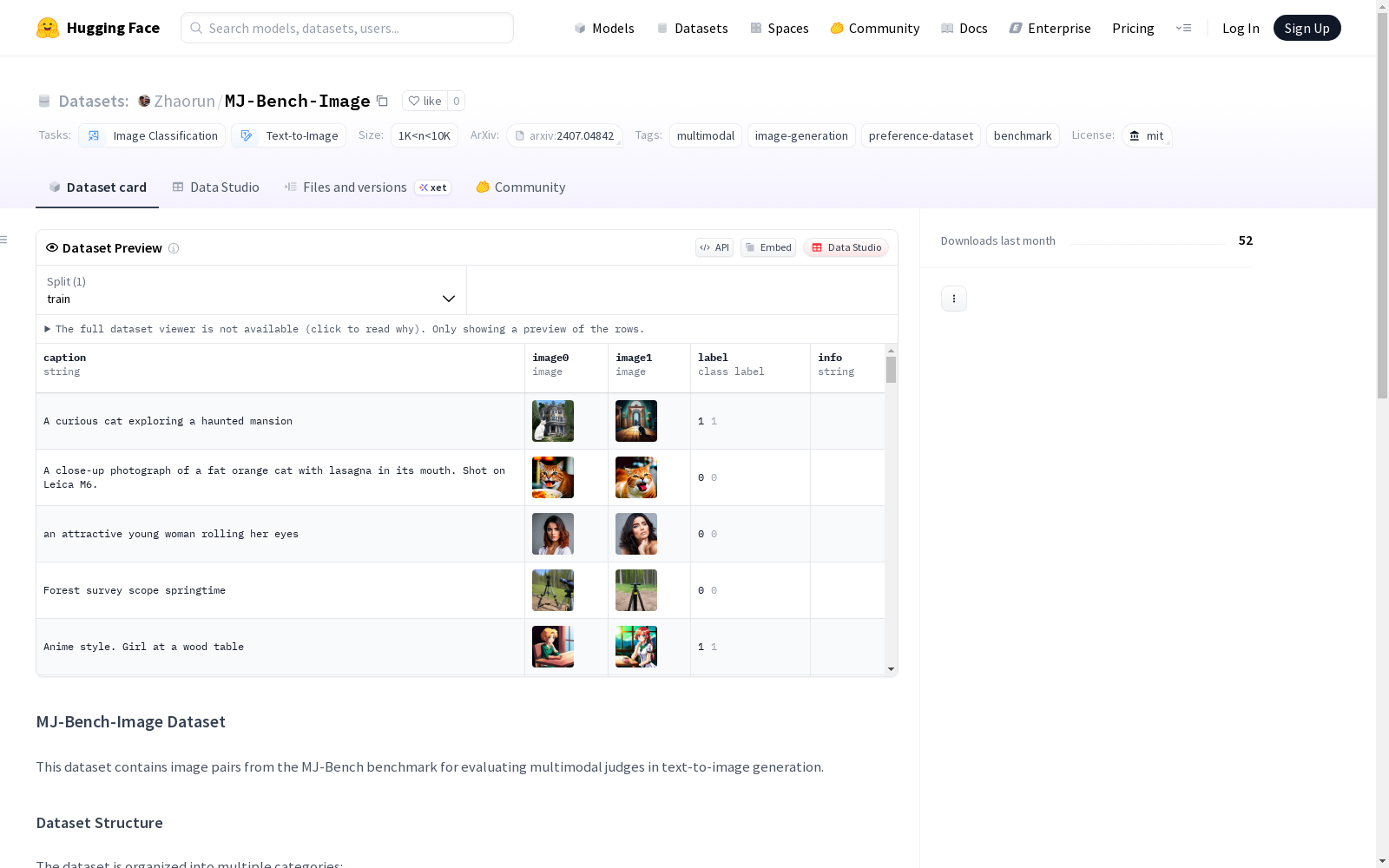Open image0 thumbnail for Forest survey scope
Viewport: 1389px width, 868px height.
point(553,590)
